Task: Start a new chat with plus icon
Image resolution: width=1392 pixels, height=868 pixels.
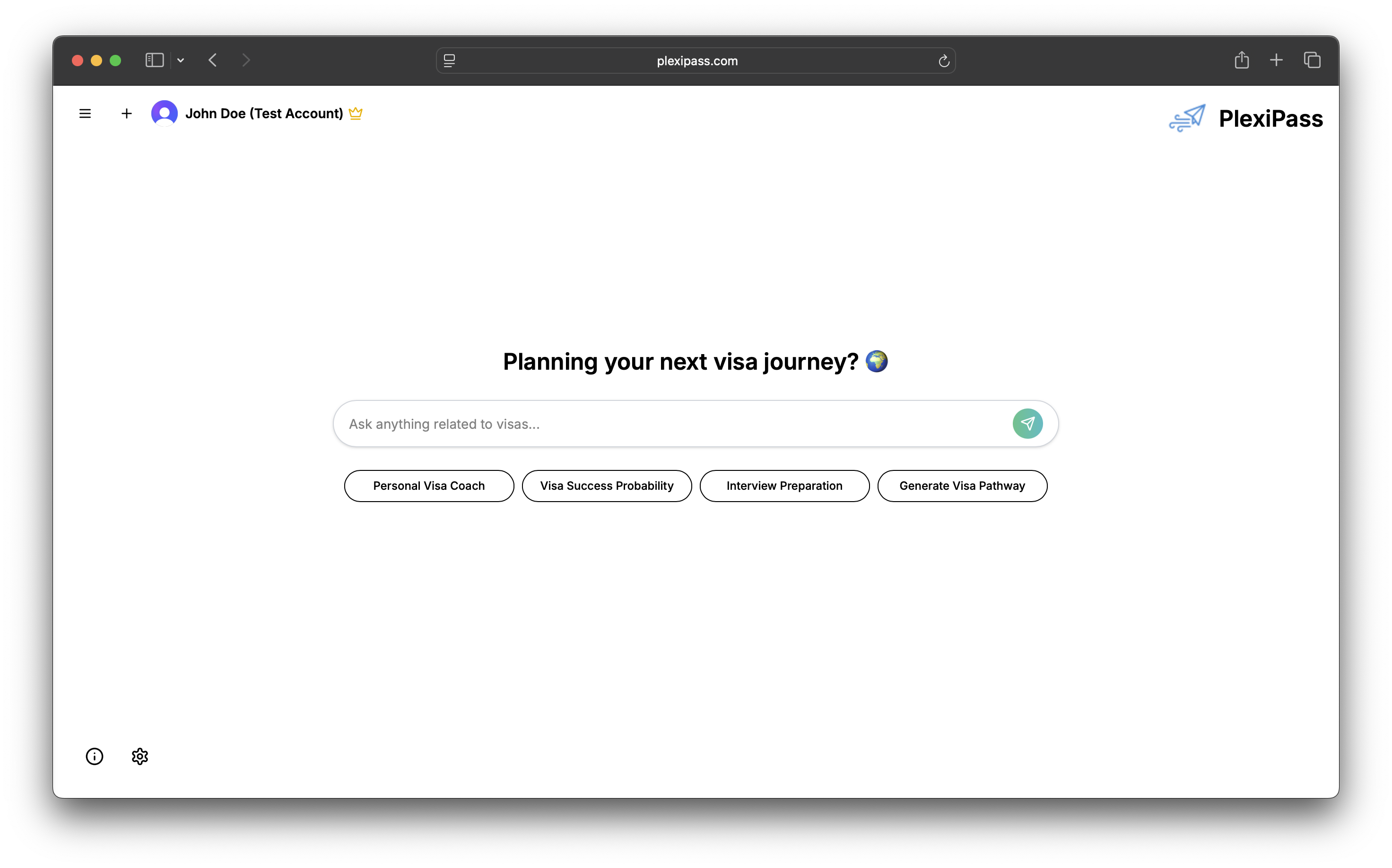Action: click(126, 113)
